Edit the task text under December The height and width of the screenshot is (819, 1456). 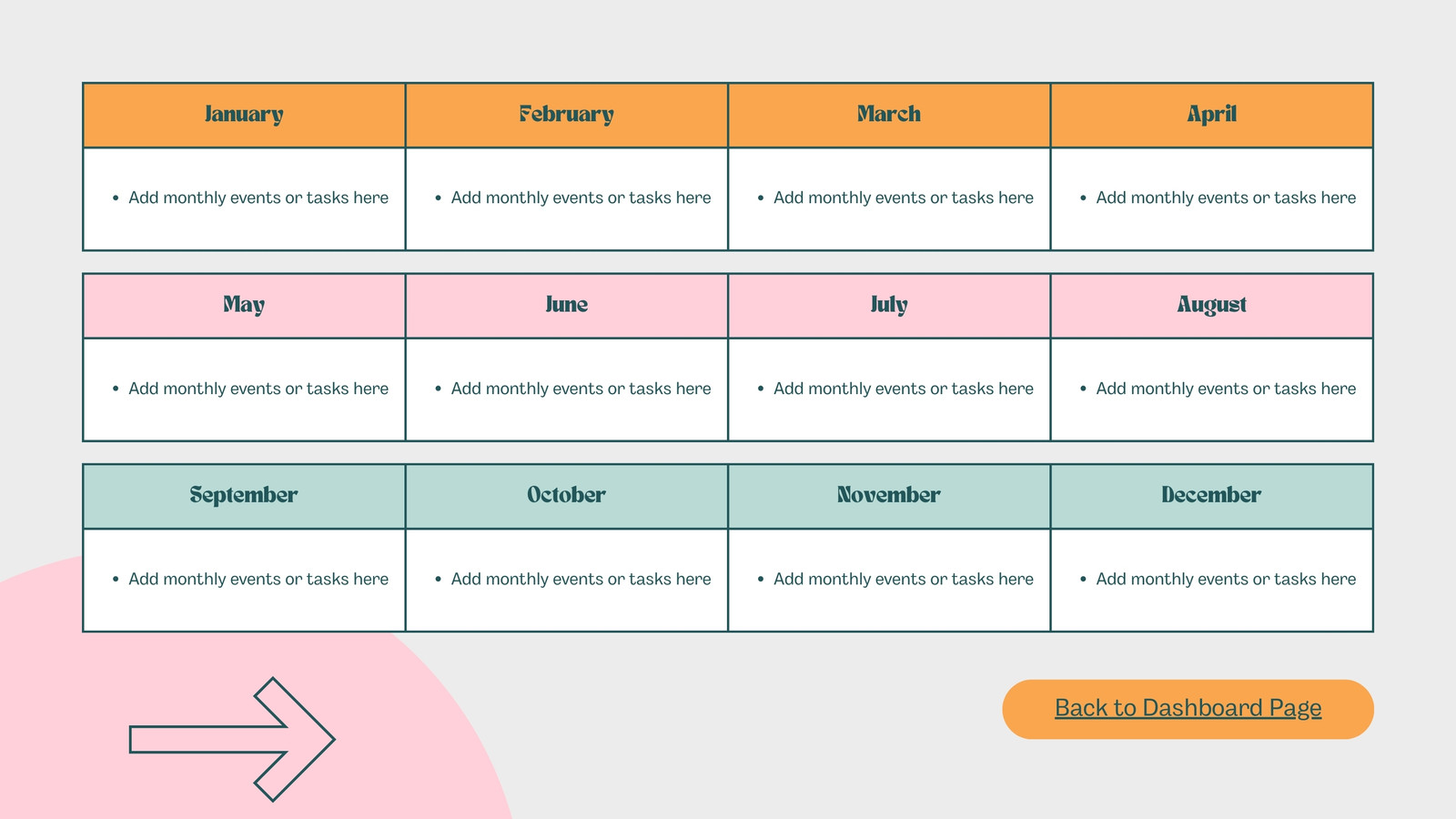click(x=1226, y=579)
